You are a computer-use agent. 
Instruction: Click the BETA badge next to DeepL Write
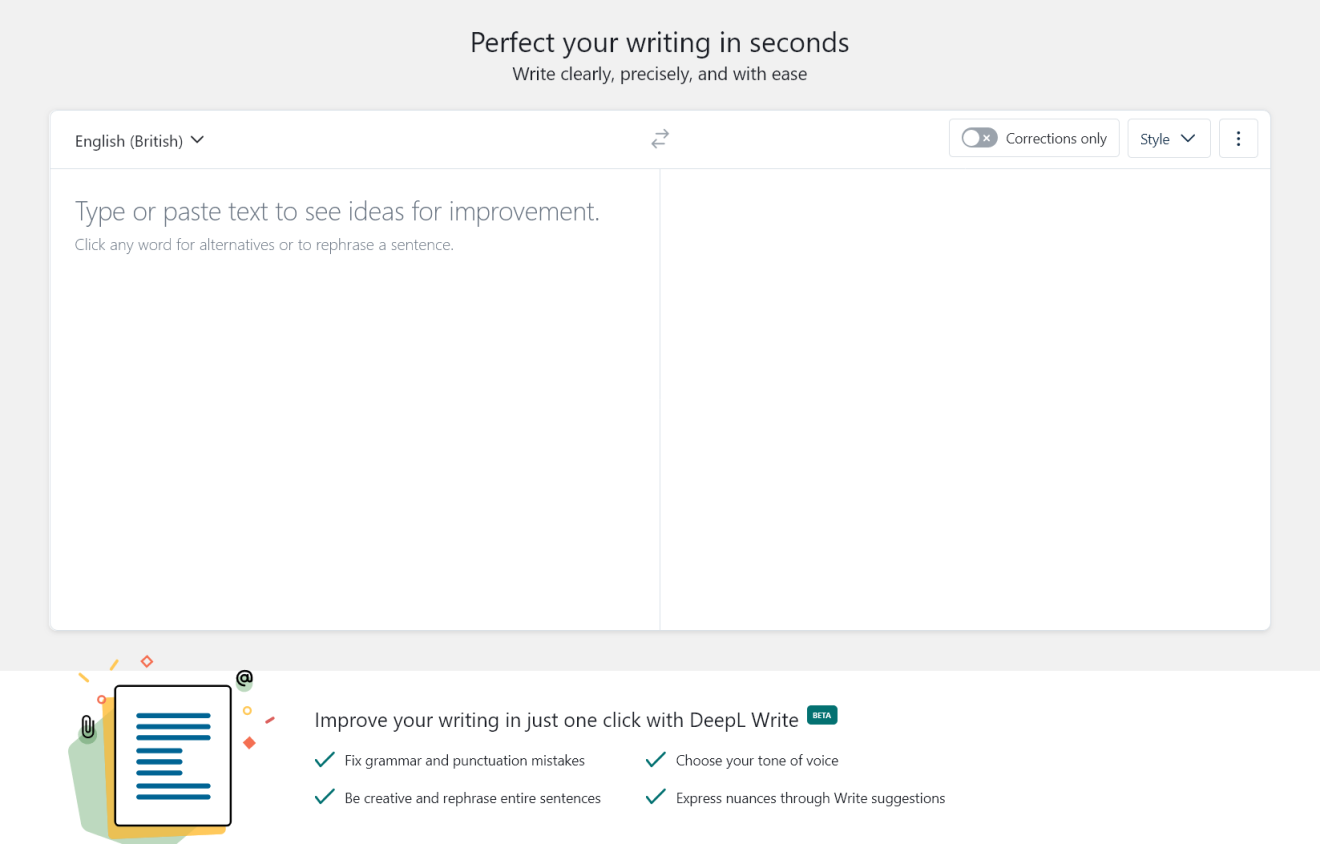pyautogui.click(x=822, y=715)
